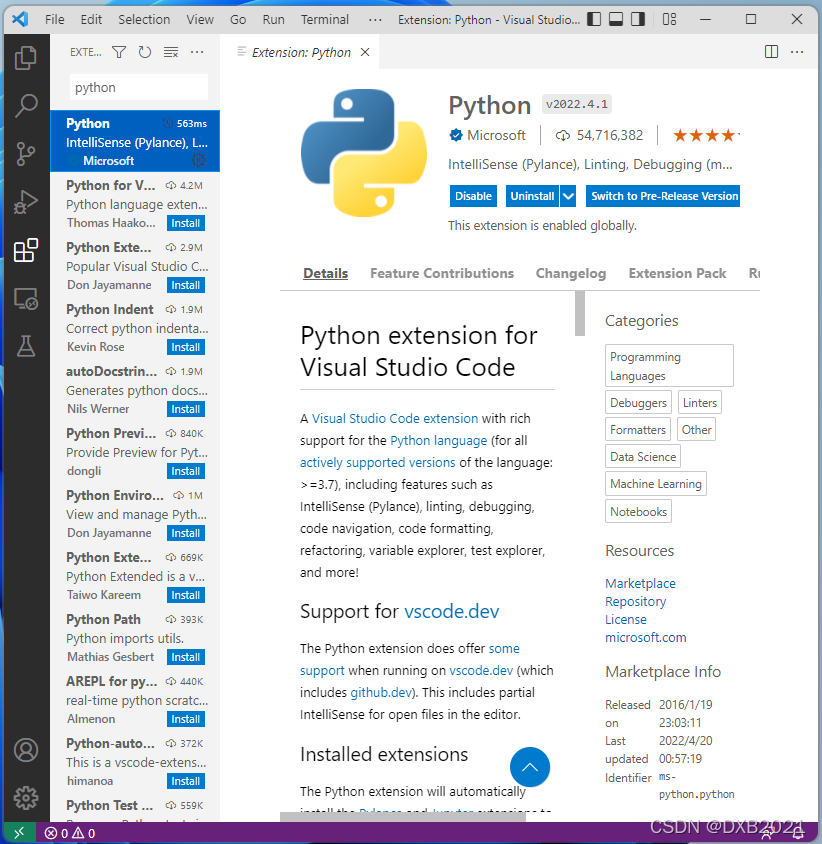Open the overflow menu in menu bar

coord(375,20)
